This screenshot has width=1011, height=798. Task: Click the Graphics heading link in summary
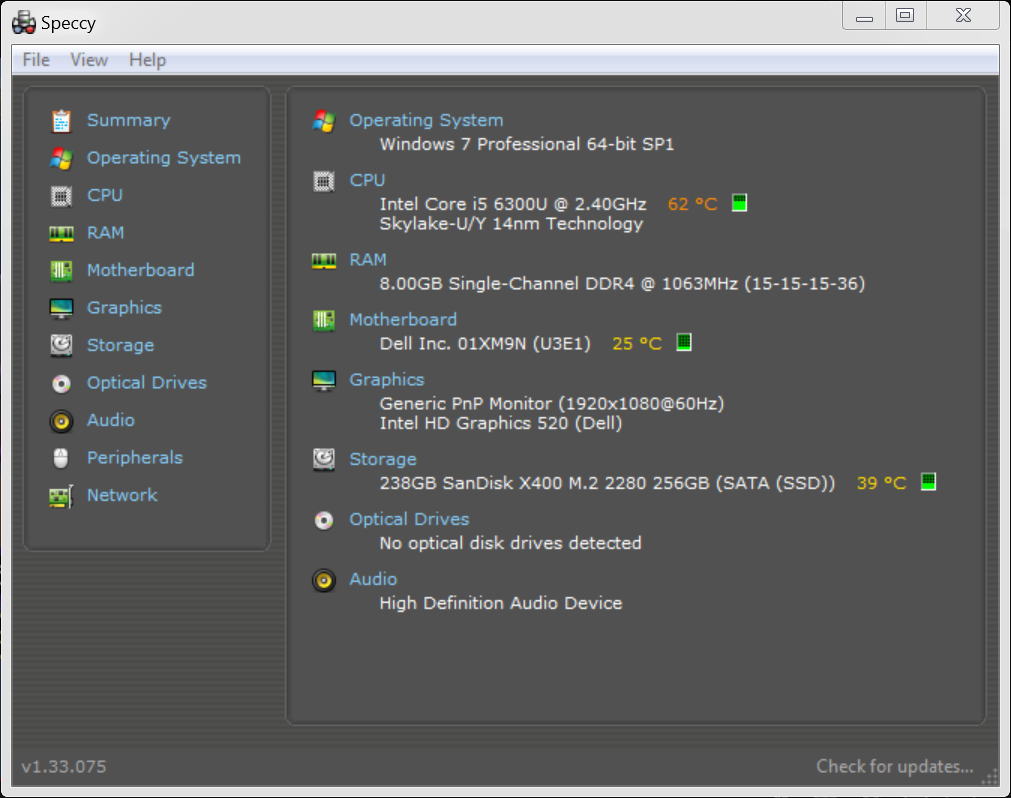click(387, 380)
